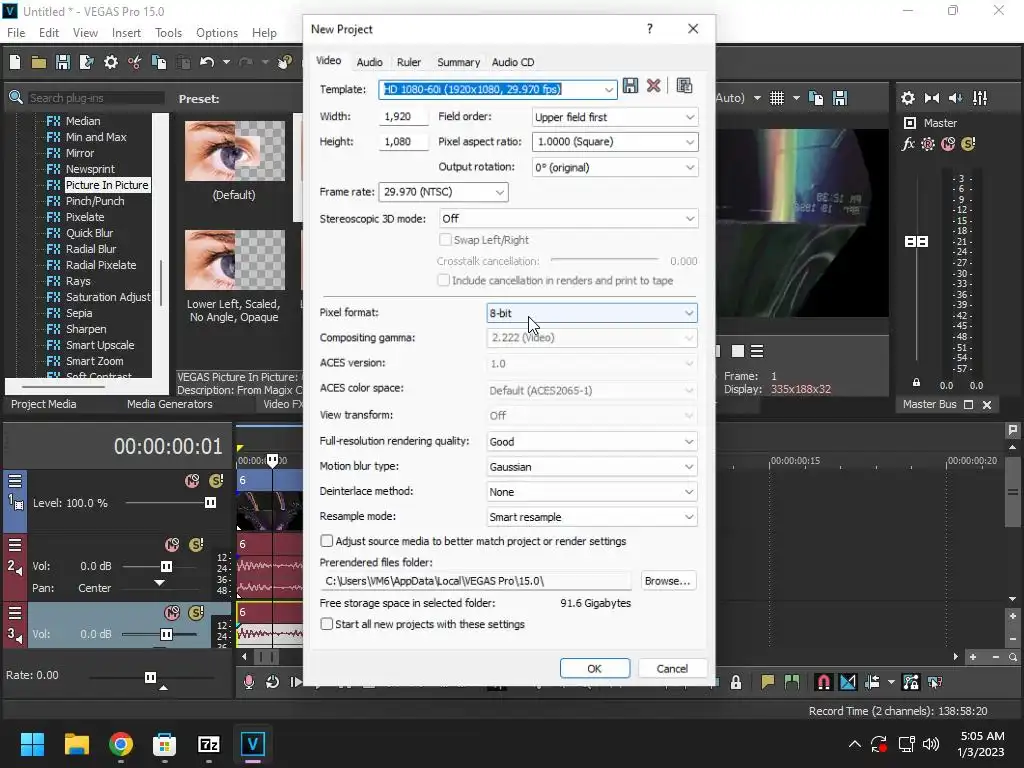Open Windows Start menu
1024x768 pixels.
pyautogui.click(x=32, y=744)
